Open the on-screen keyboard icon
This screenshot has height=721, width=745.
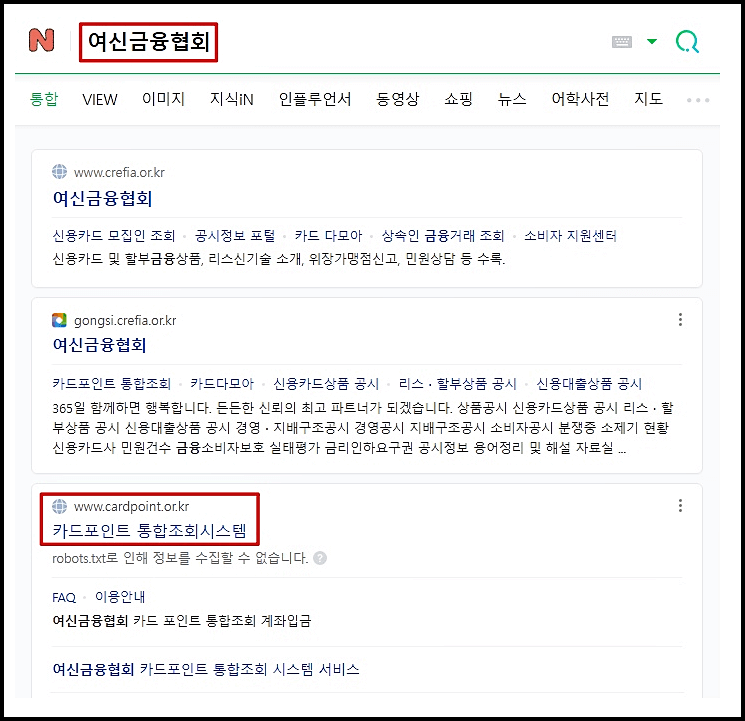[621, 42]
